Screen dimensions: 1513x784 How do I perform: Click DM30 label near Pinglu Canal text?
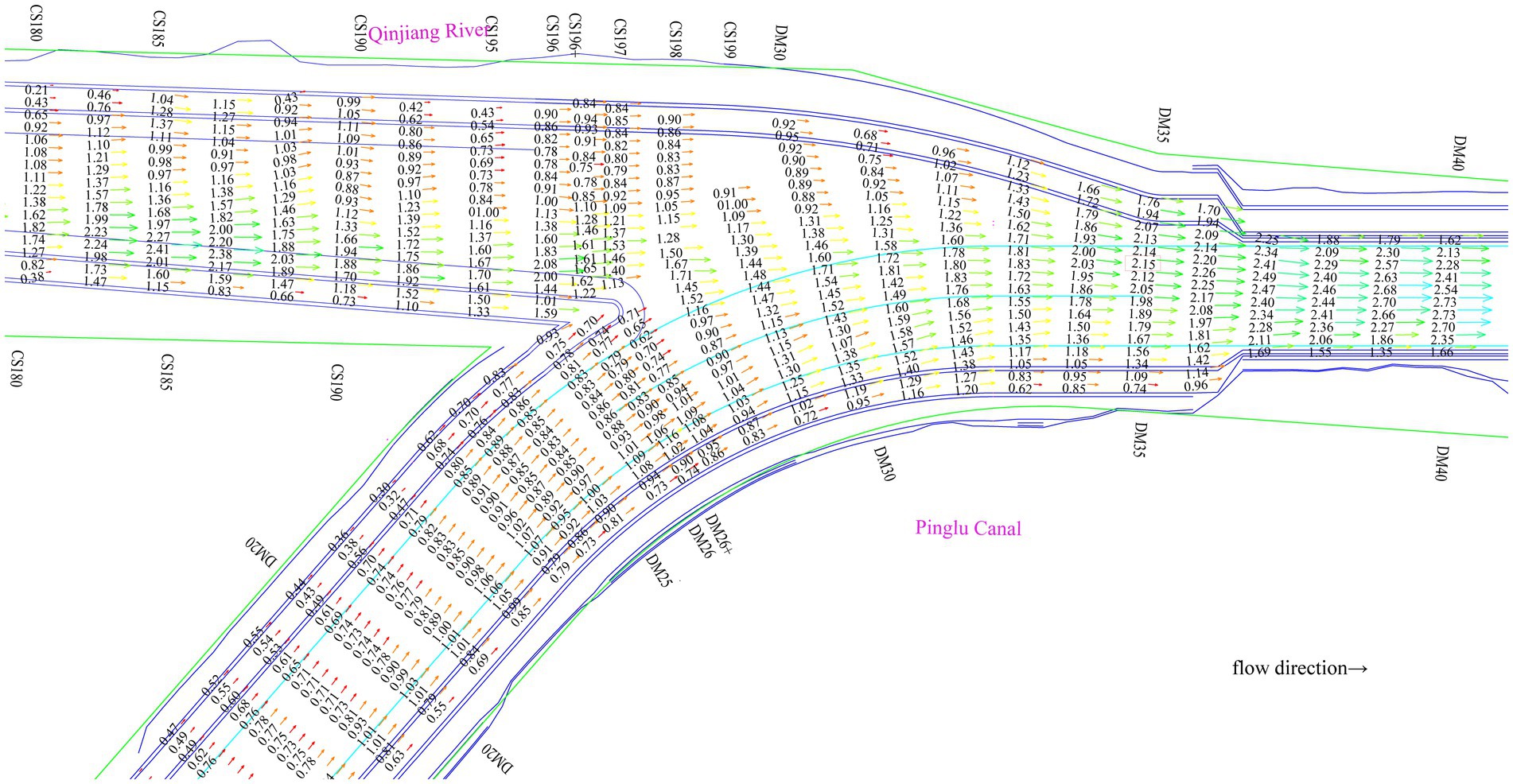[884, 463]
